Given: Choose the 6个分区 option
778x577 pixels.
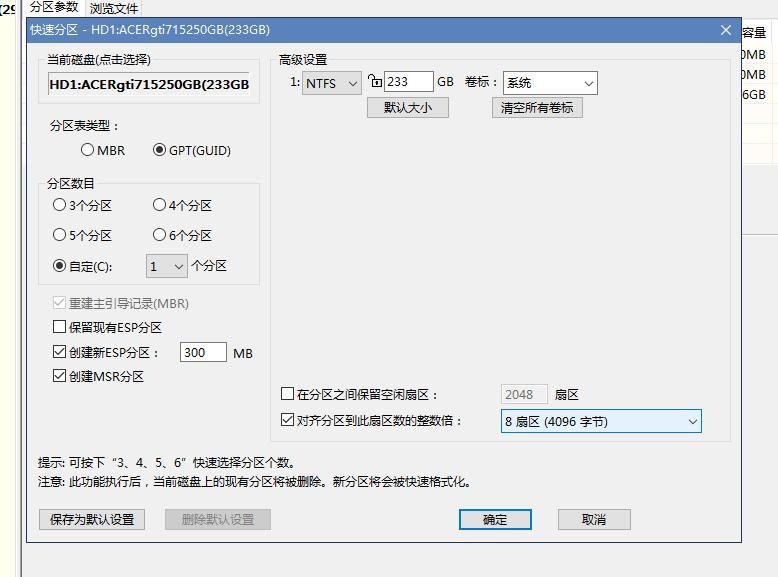Looking at the screenshot, I should coord(159,236).
